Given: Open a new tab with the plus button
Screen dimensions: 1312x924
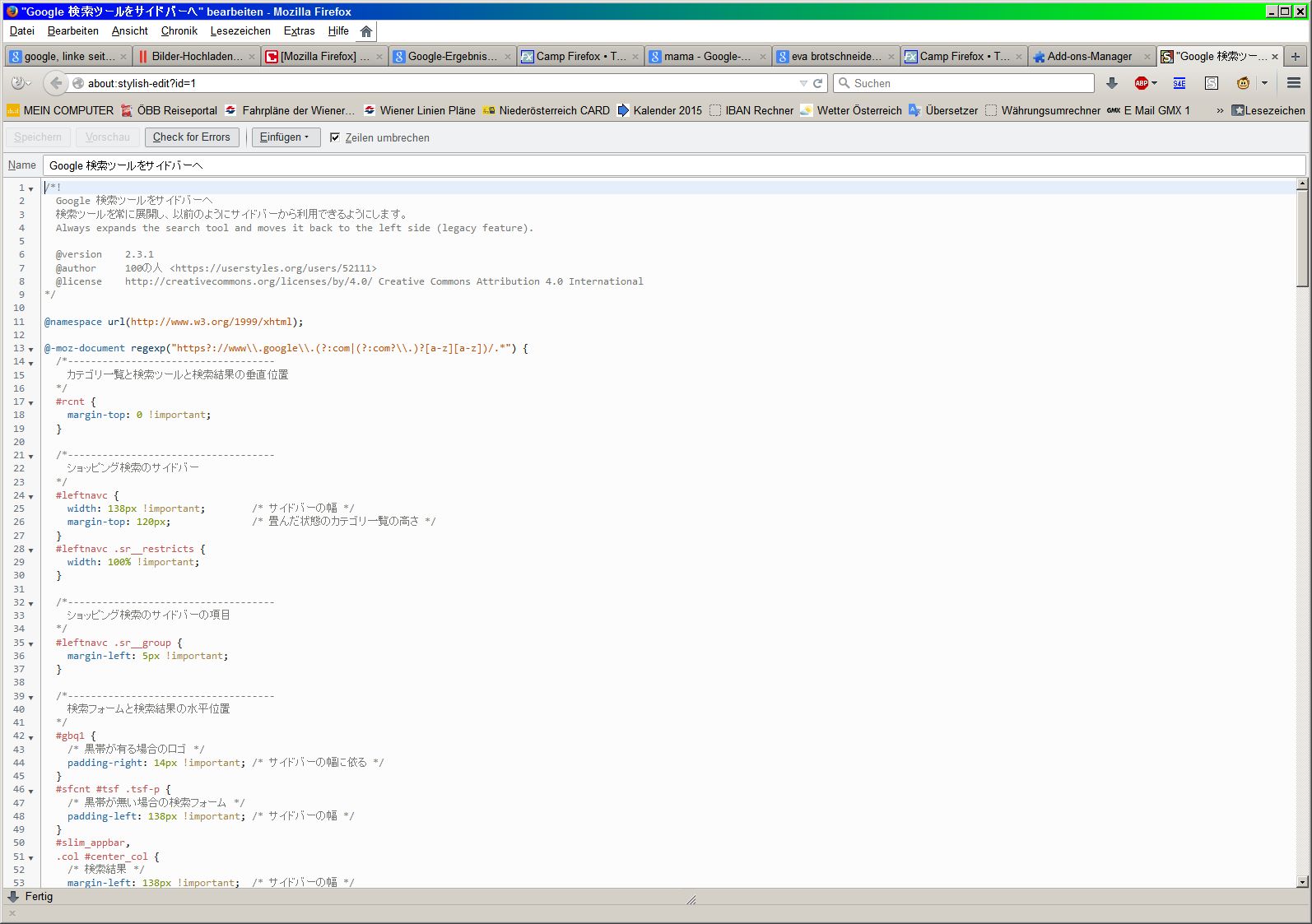Looking at the screenshot, I should click(1296, 57).
